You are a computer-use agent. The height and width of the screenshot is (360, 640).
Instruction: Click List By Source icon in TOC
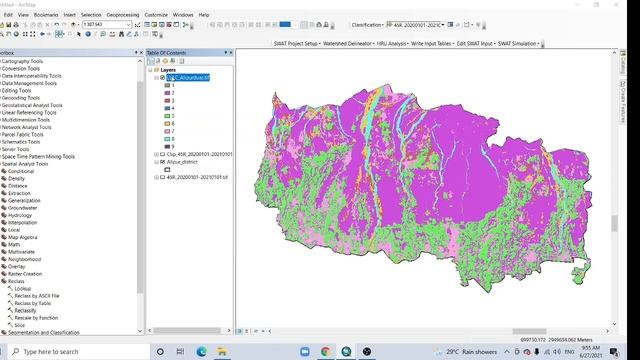point(158,61)
